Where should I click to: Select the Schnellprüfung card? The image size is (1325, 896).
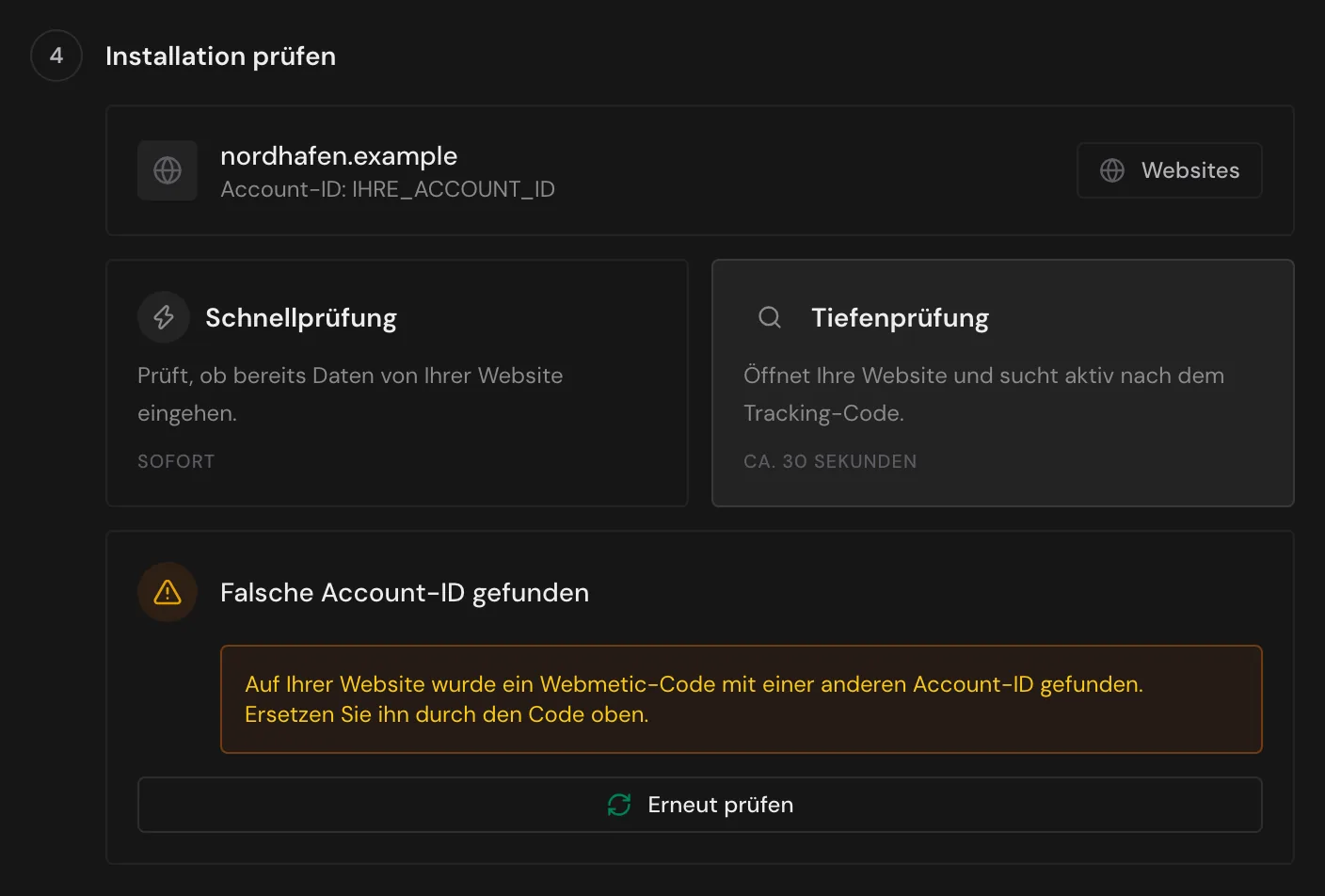coord(397,383)
